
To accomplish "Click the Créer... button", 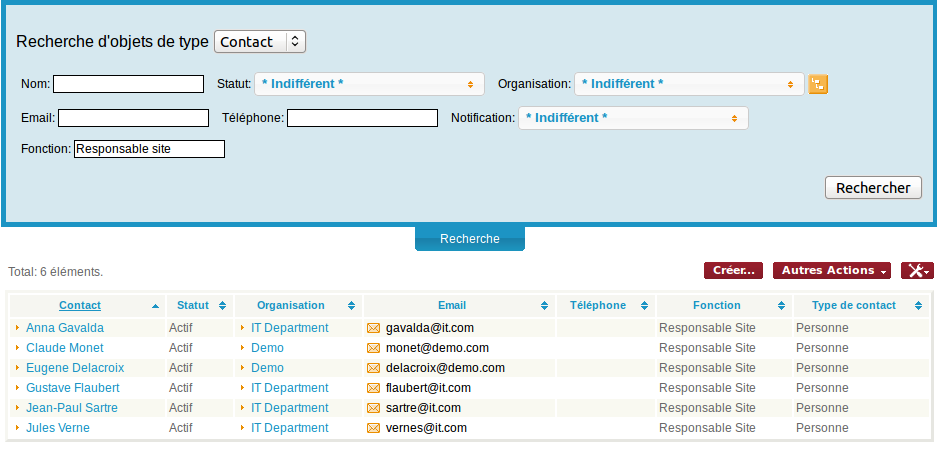I will tap(734, 271).
